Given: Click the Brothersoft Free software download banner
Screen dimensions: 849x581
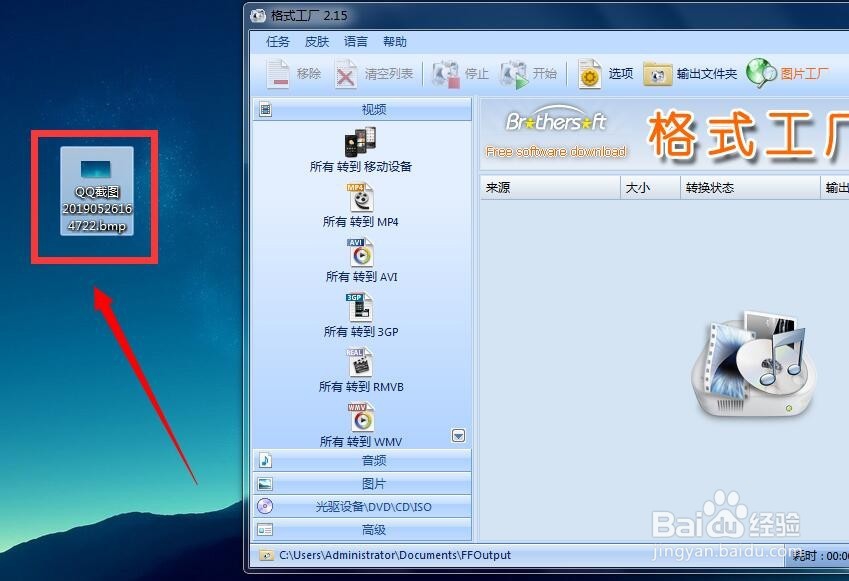Looking at the screenshot, I should click(556, 132).
